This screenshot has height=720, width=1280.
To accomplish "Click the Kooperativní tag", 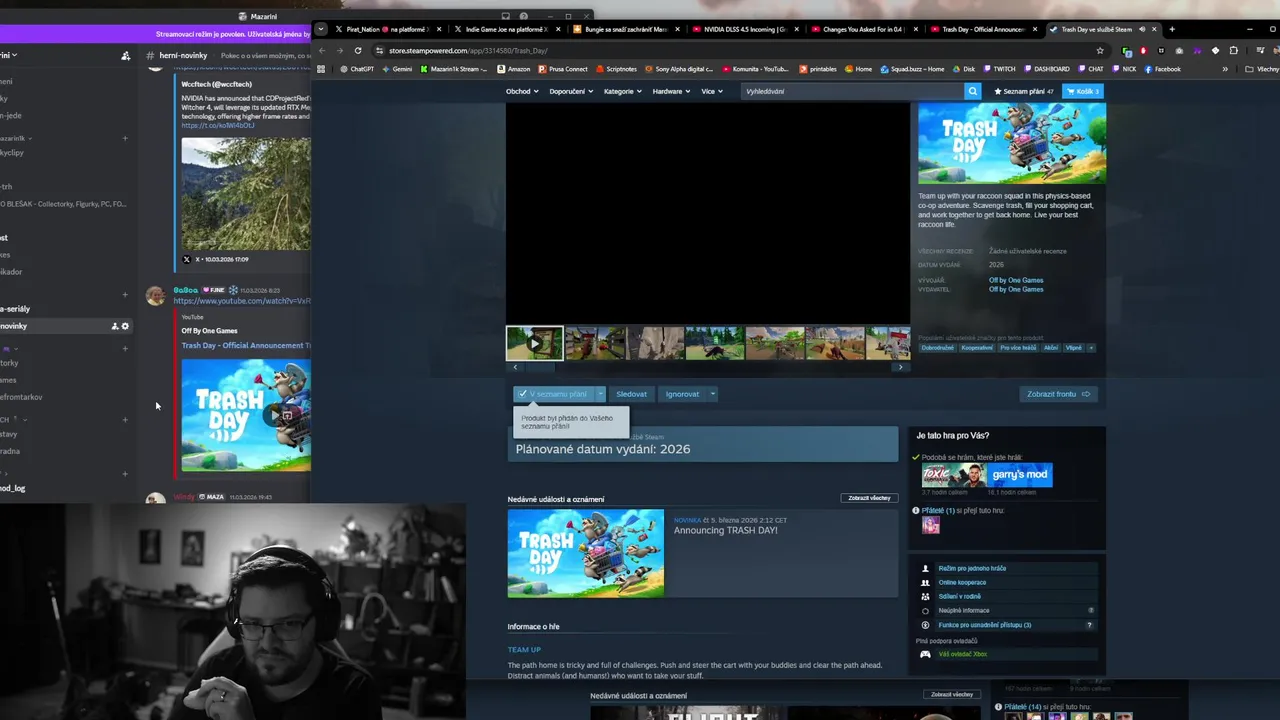I will 977,348.
